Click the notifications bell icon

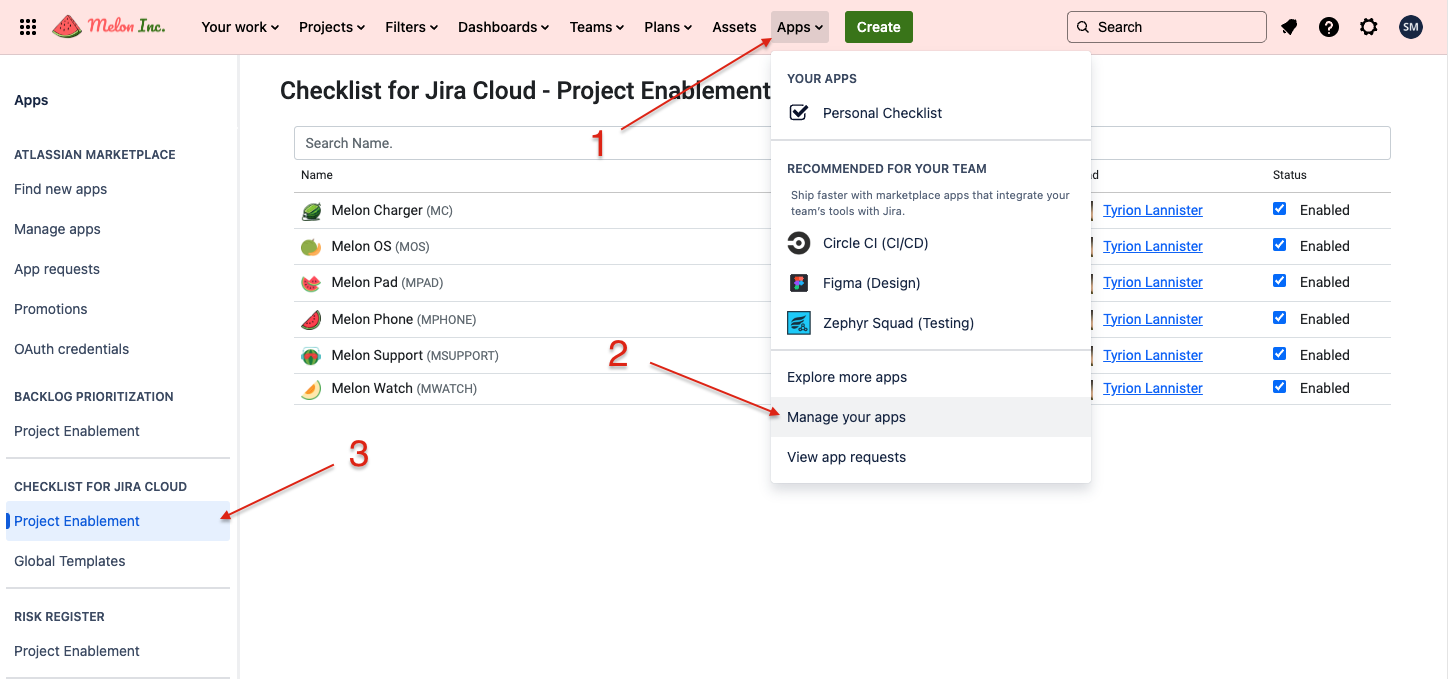pyautogui.click(x=1289, y=27)
